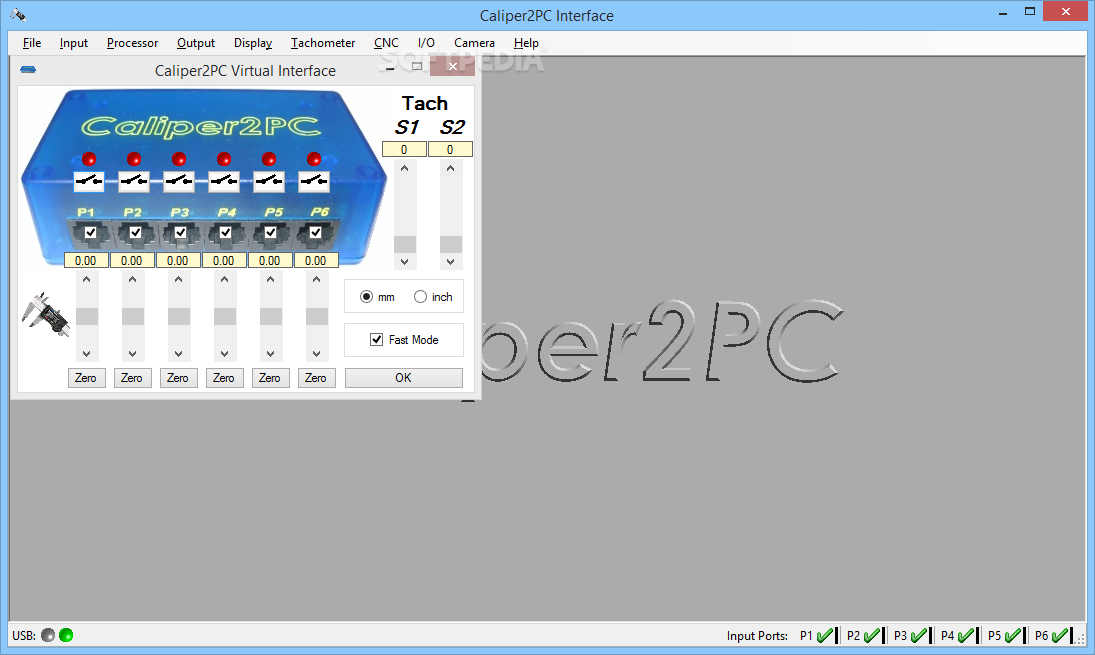
Task: Open the Output menu
Action: click(x=196, y=43)
